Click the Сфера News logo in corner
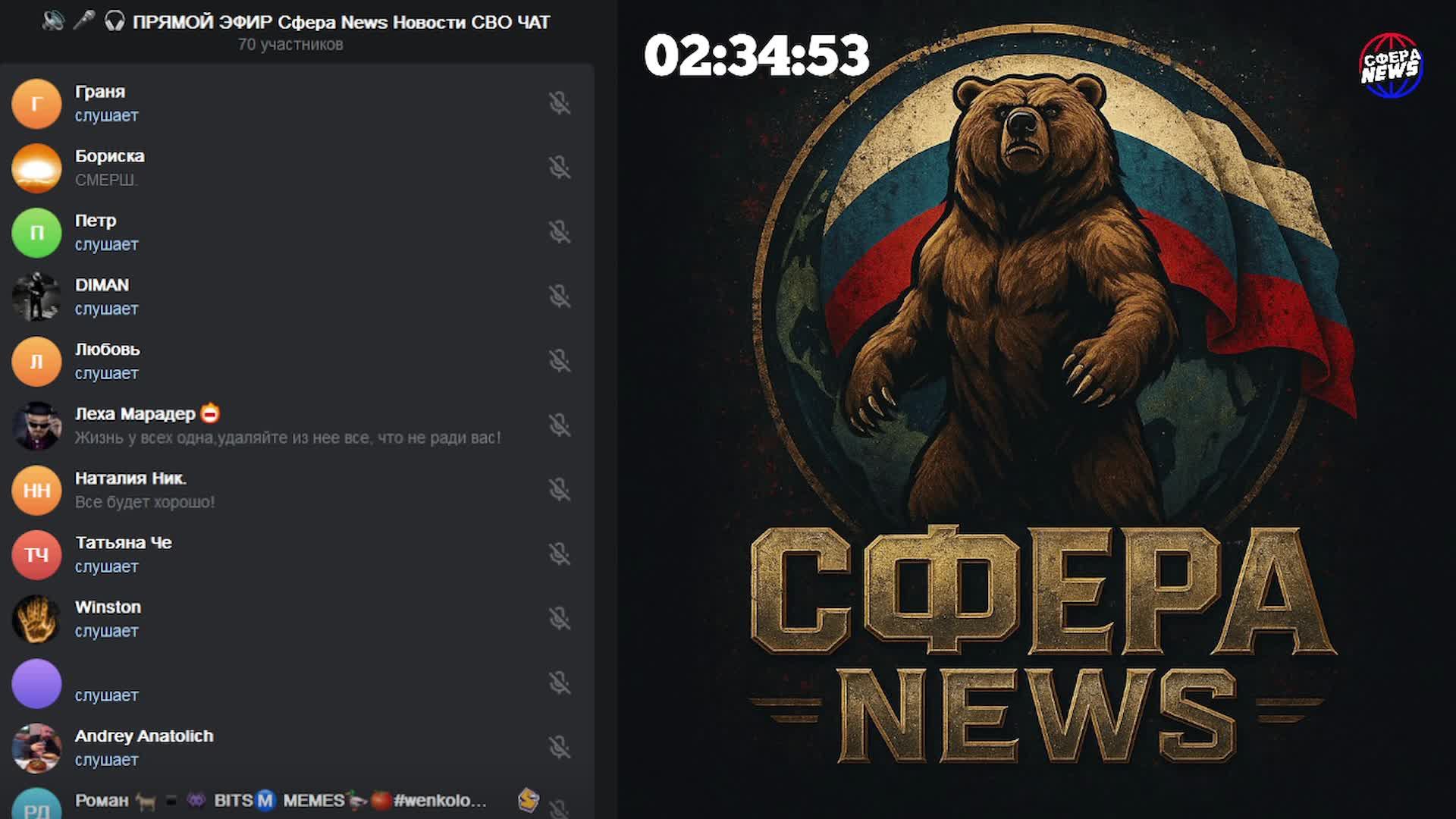This screenshot has height=819, width=1456. (x=1391, y=65)
